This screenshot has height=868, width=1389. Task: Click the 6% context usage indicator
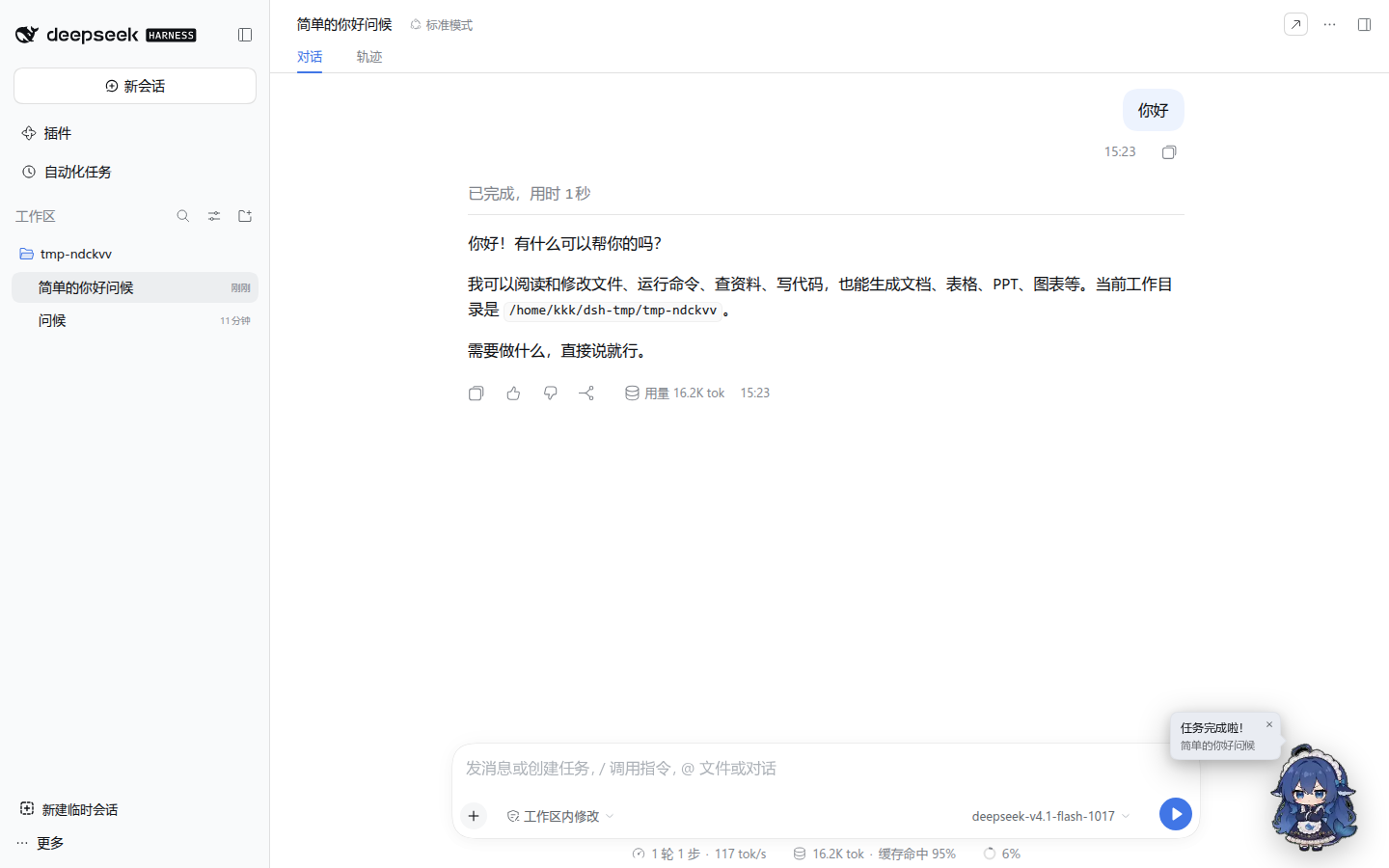1001,854
